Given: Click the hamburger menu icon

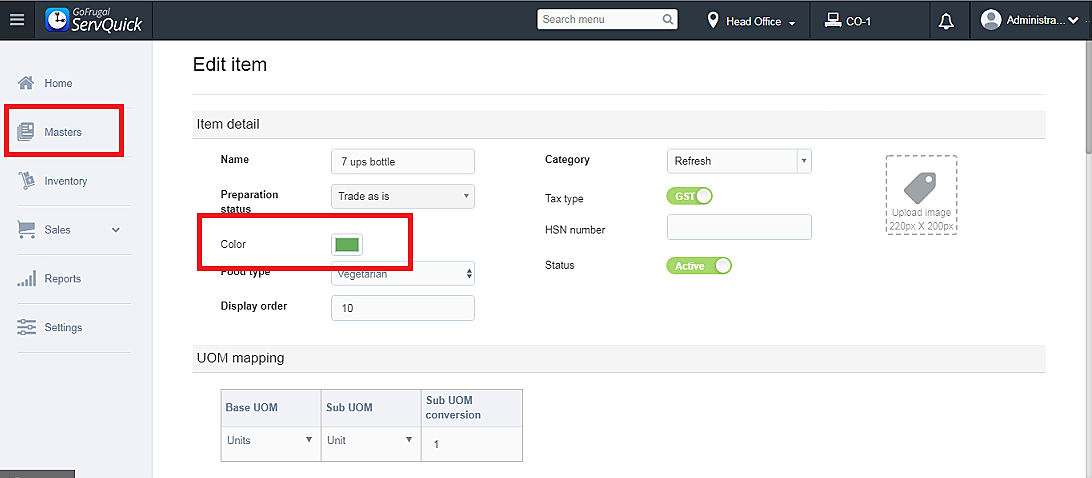Looking at the screenshot, I should (x=17, y=20).
